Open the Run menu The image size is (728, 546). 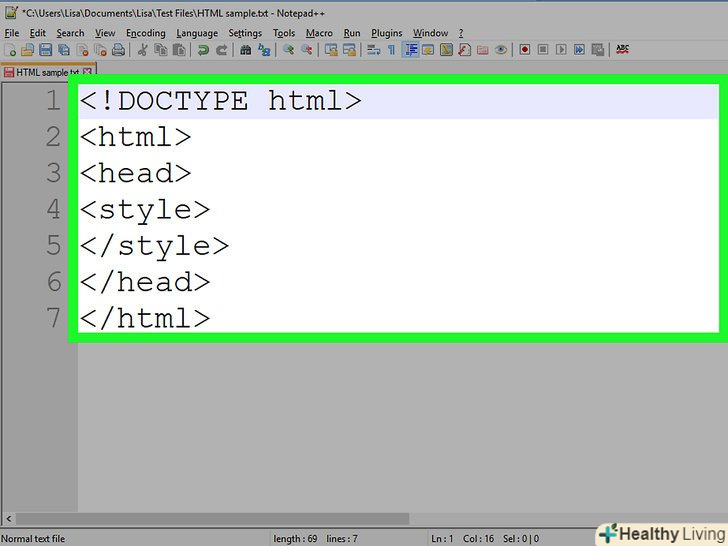coord(352,33)
